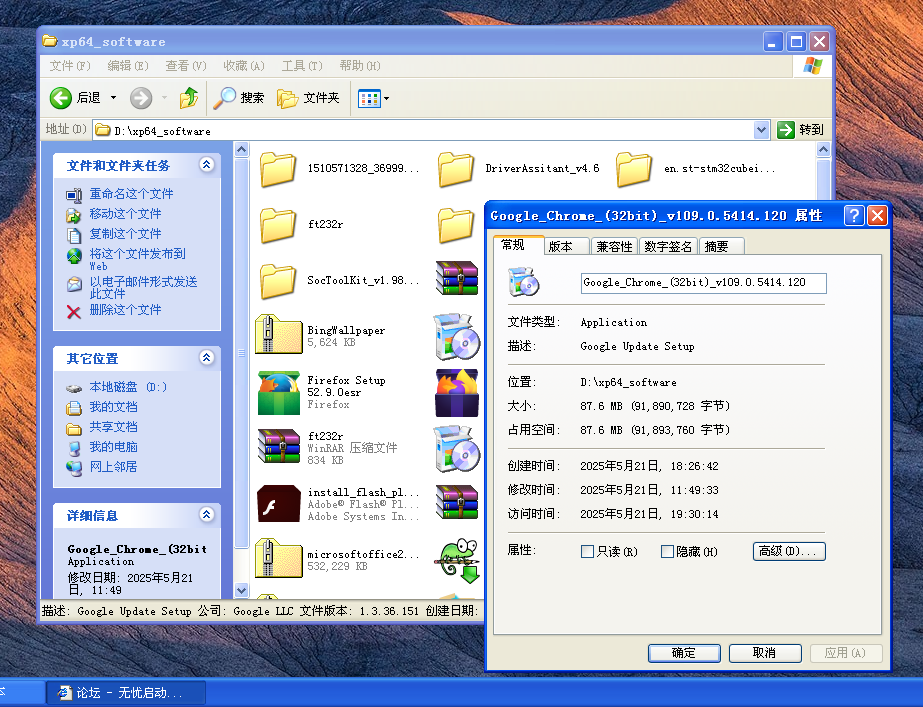Open 本地磁盘 (D:) location

pyautogui.click(x=128, y=387)
